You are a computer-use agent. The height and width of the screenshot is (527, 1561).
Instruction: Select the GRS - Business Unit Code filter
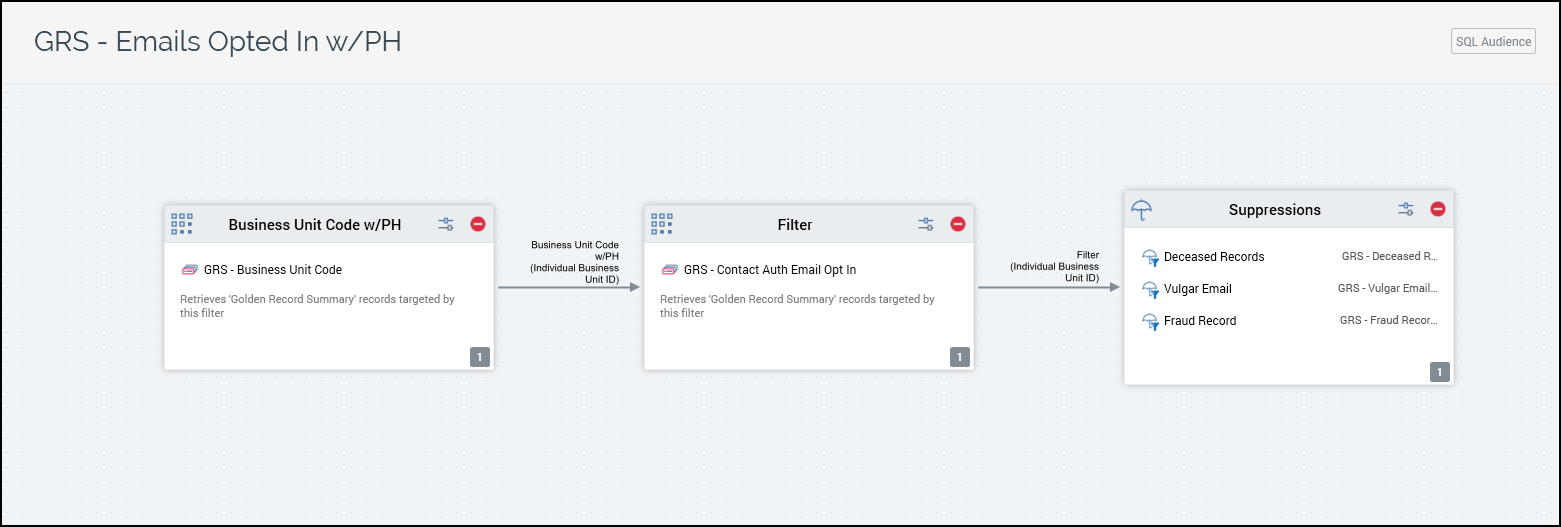click(x=272, y=270)
